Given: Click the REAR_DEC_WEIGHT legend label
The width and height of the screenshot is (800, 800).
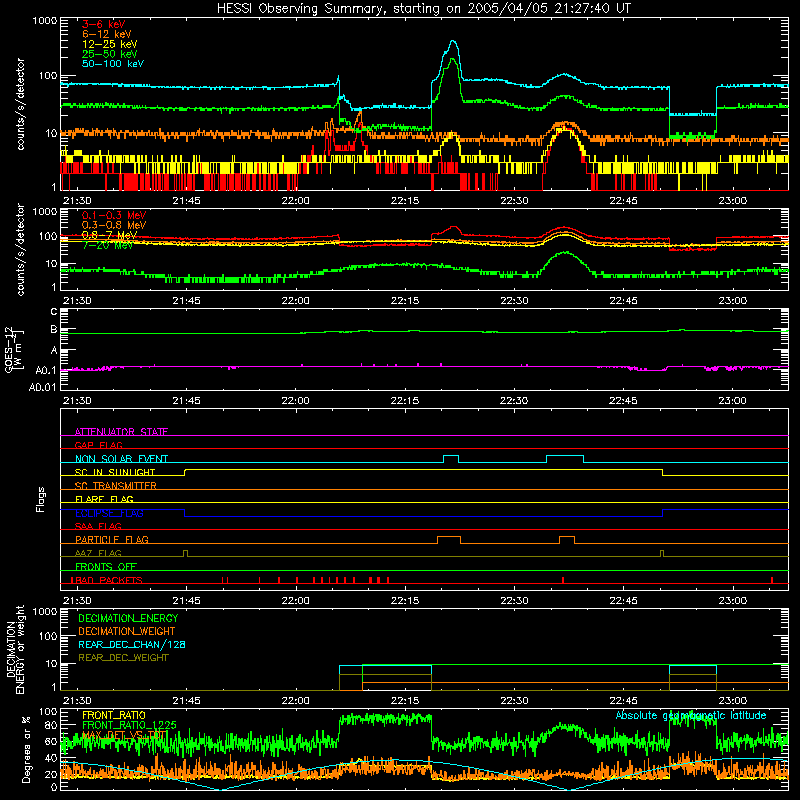Looking at the screenshot, I should coord(123,658).
